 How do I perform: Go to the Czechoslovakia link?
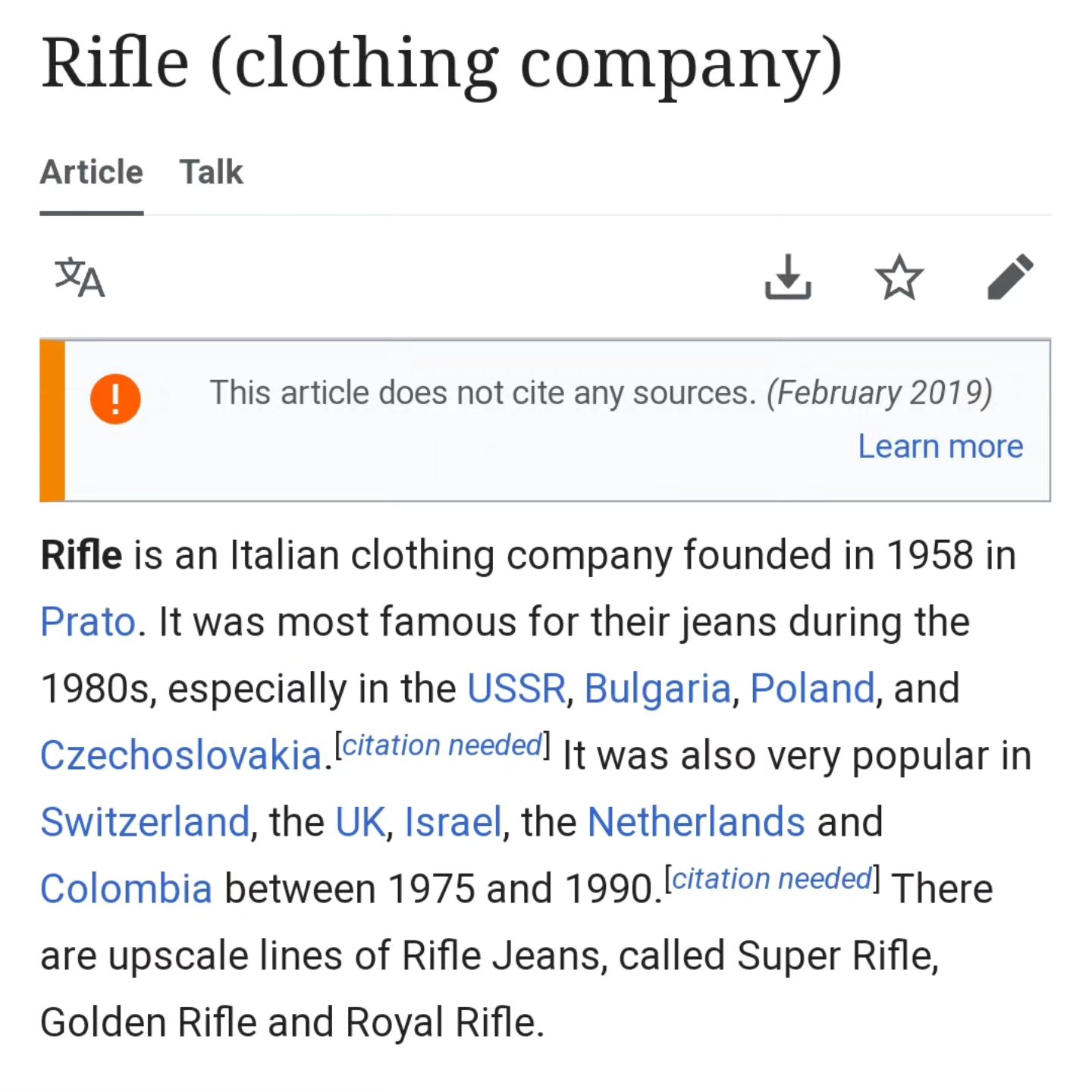coord(181,755)
